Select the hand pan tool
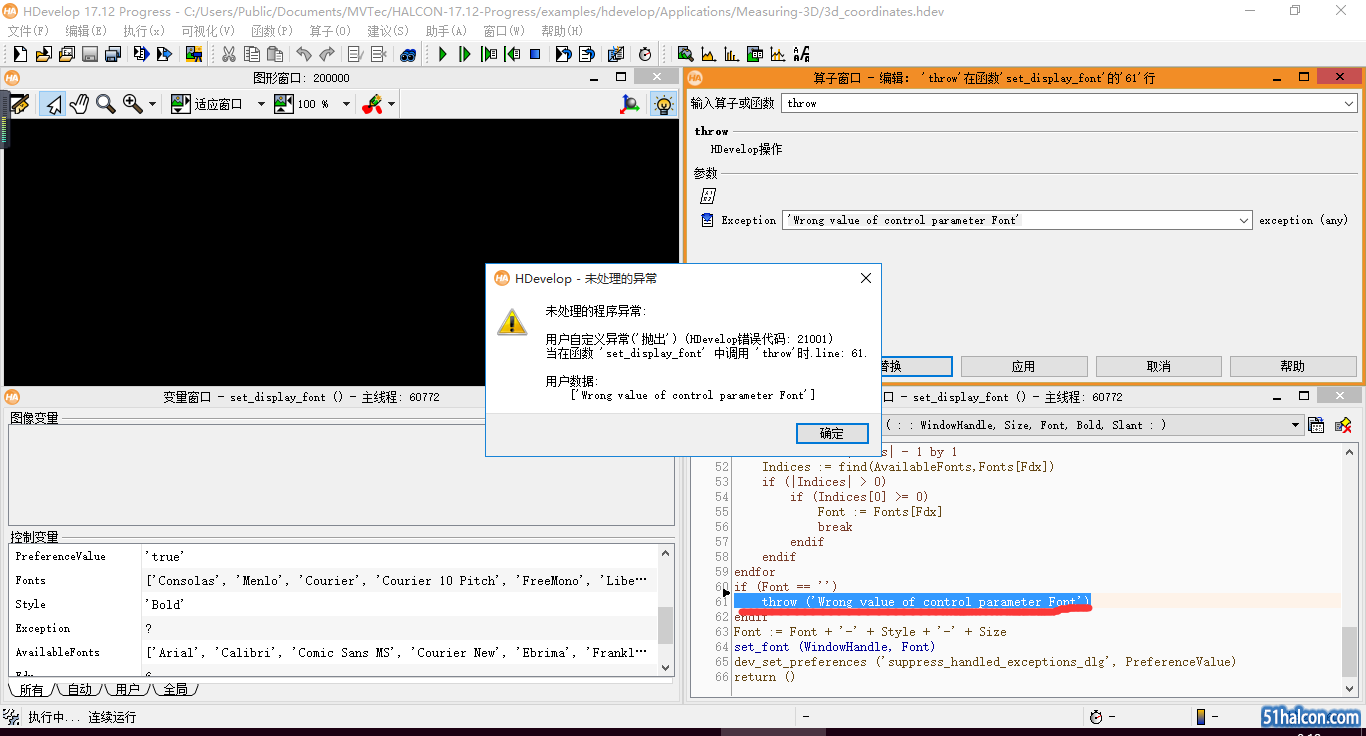The image size is (1366, 736). pyautogui.click(x=80, y=104)
